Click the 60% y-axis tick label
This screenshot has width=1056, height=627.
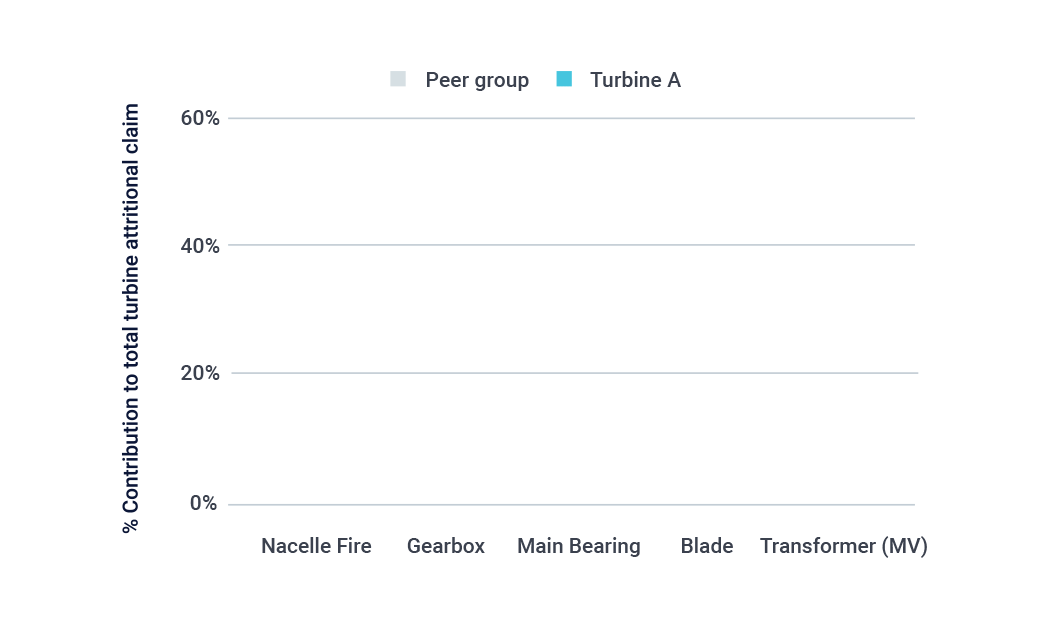click(200, 119)
